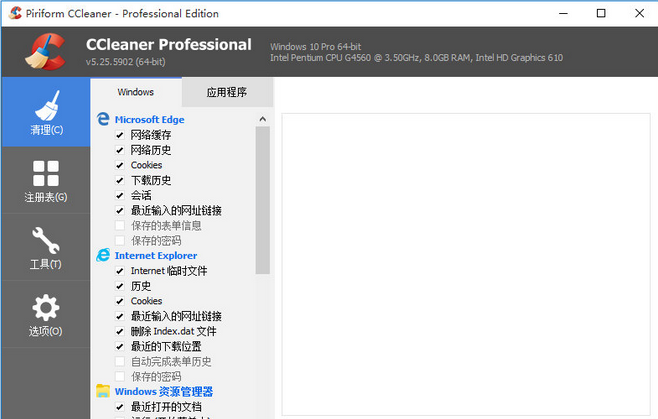Maximize the CCleaner window
Viewport: 658px width, 419px height.
(x=601, y=13)
